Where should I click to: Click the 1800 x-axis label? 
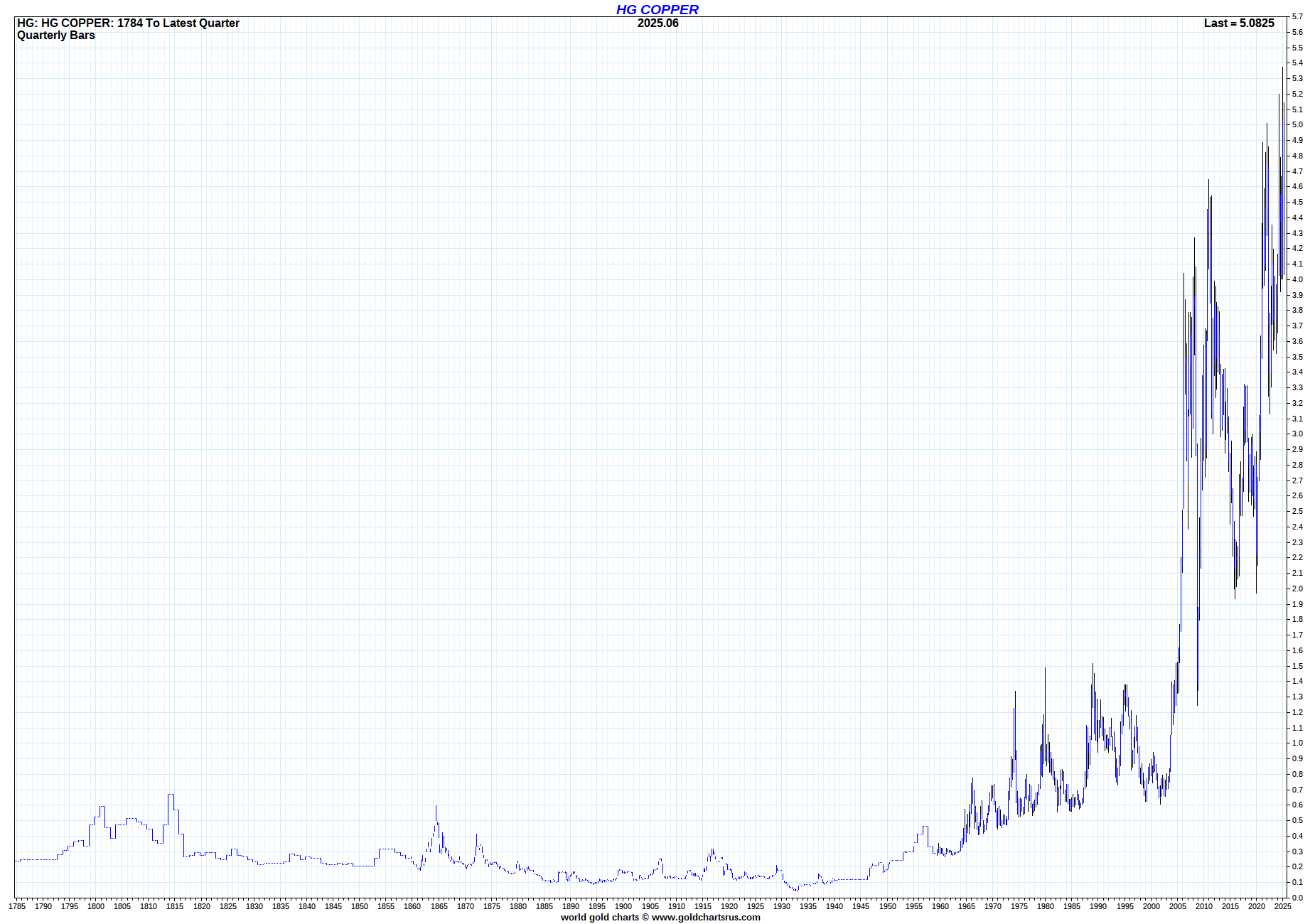pyautogui.click(x=96, y=906)
